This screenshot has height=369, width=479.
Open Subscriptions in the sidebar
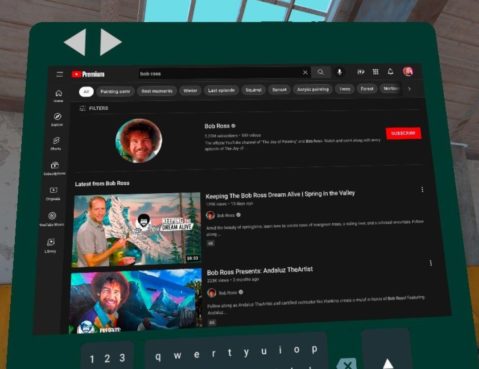click(x=55, y=168)
